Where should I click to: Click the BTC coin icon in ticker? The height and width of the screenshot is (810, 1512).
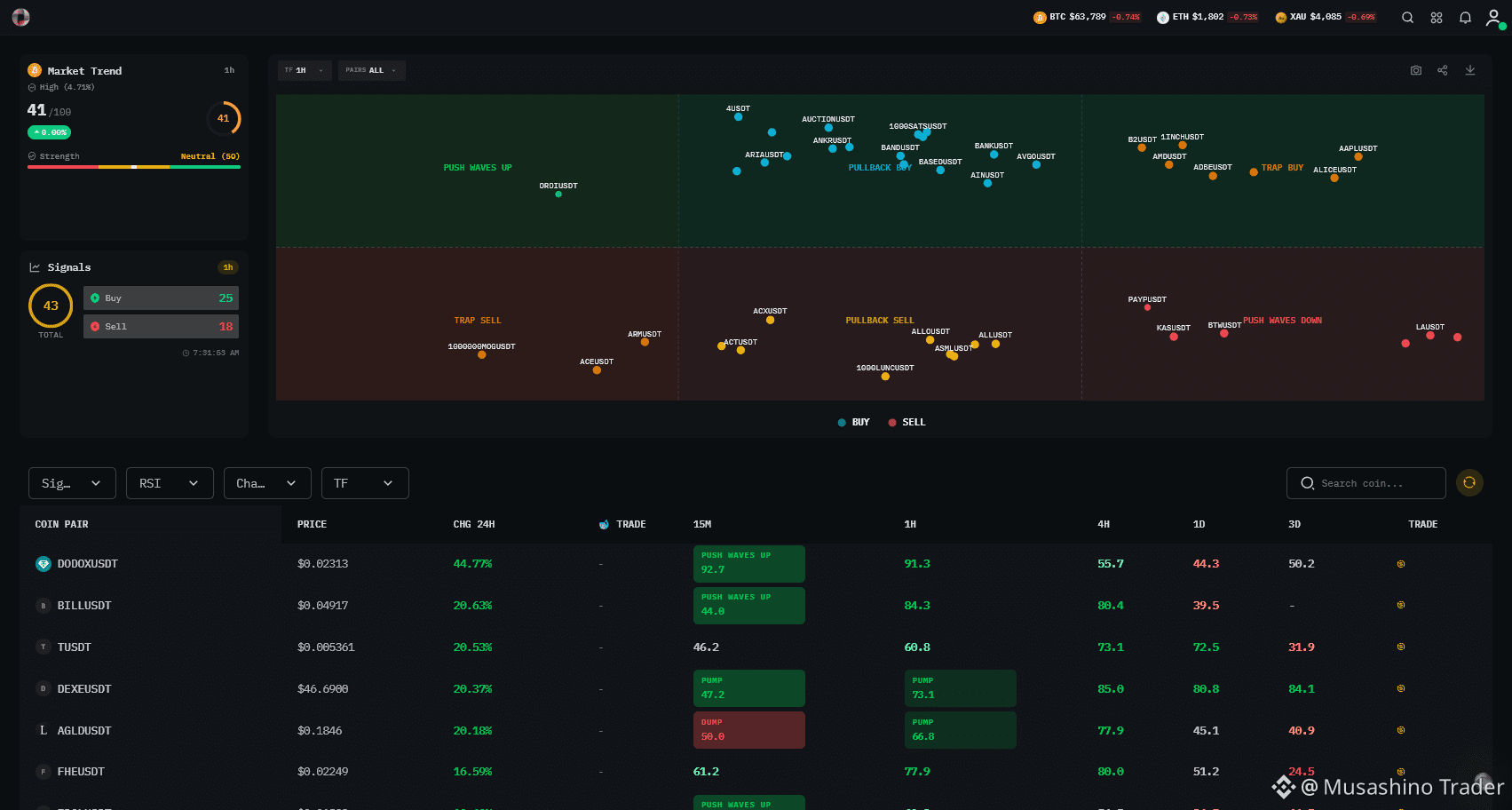point(1040,18)
